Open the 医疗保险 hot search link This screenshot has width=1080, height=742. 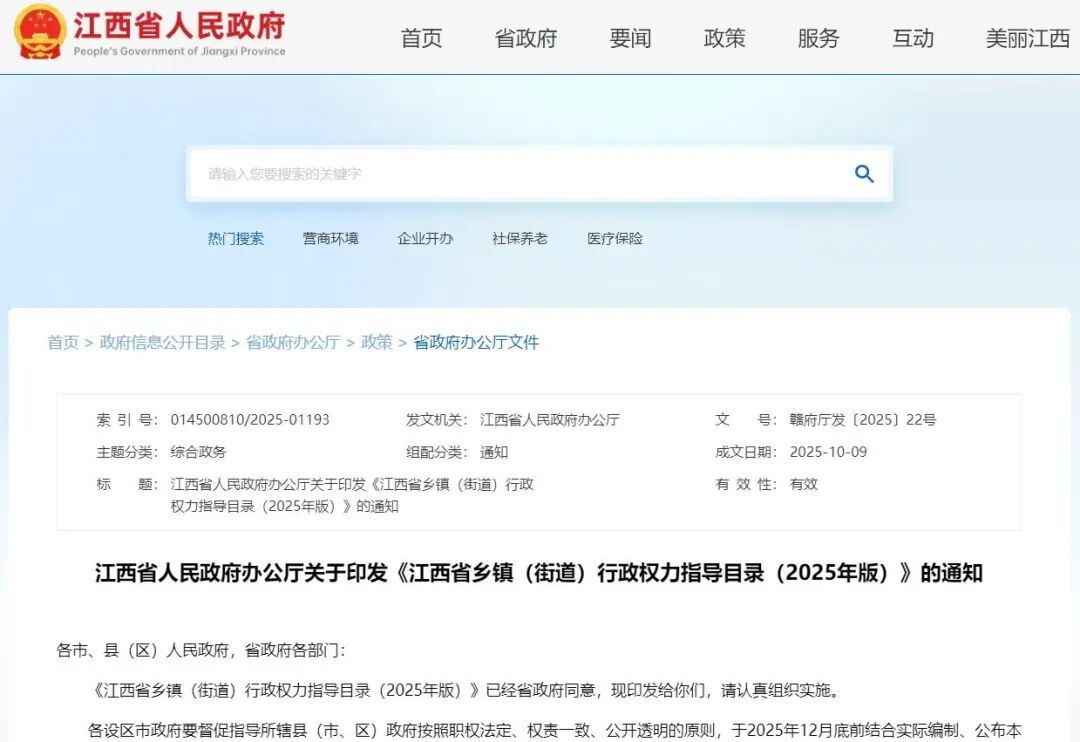(x=613, y=238)
